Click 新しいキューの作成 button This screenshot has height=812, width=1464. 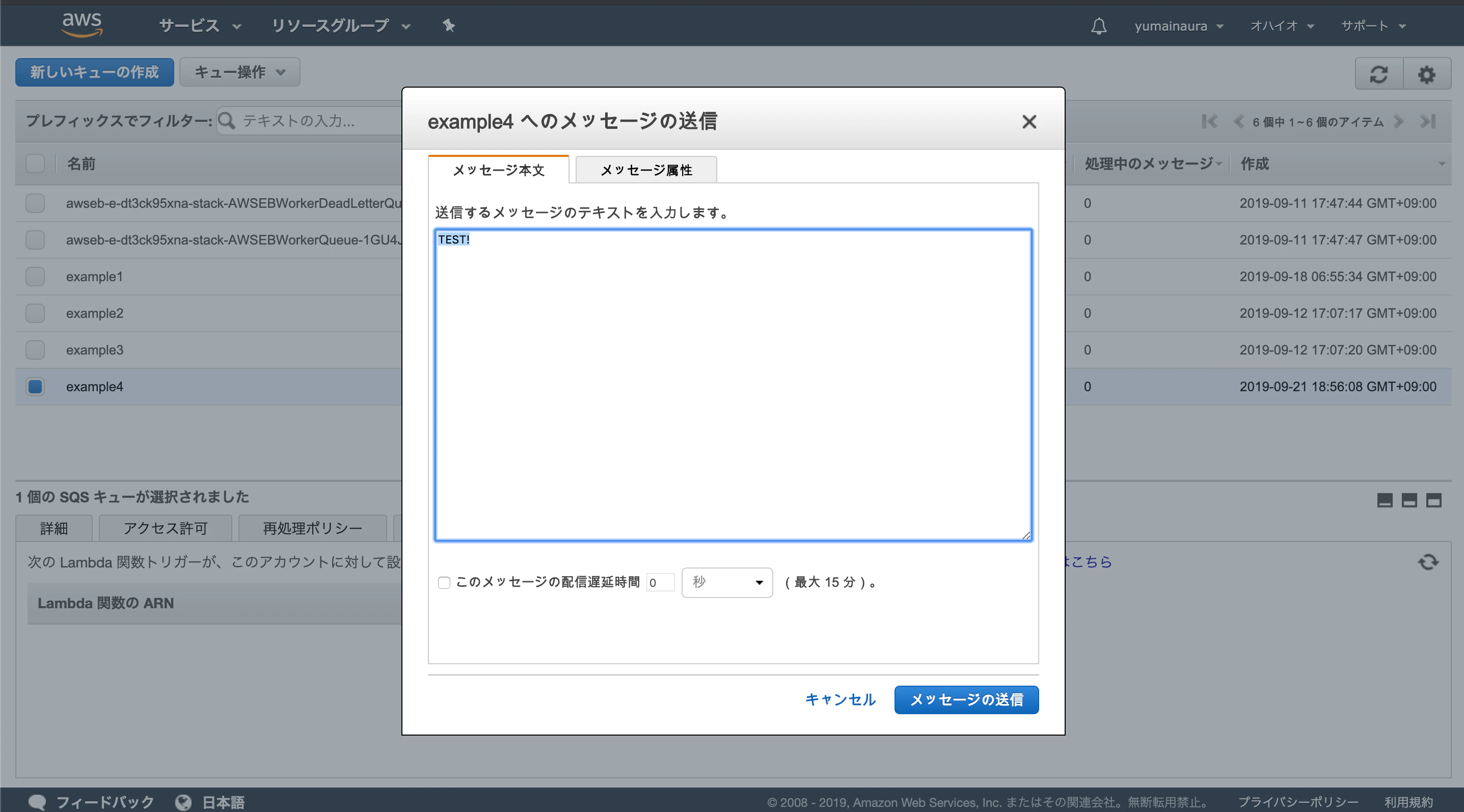[x=94, y=72]
